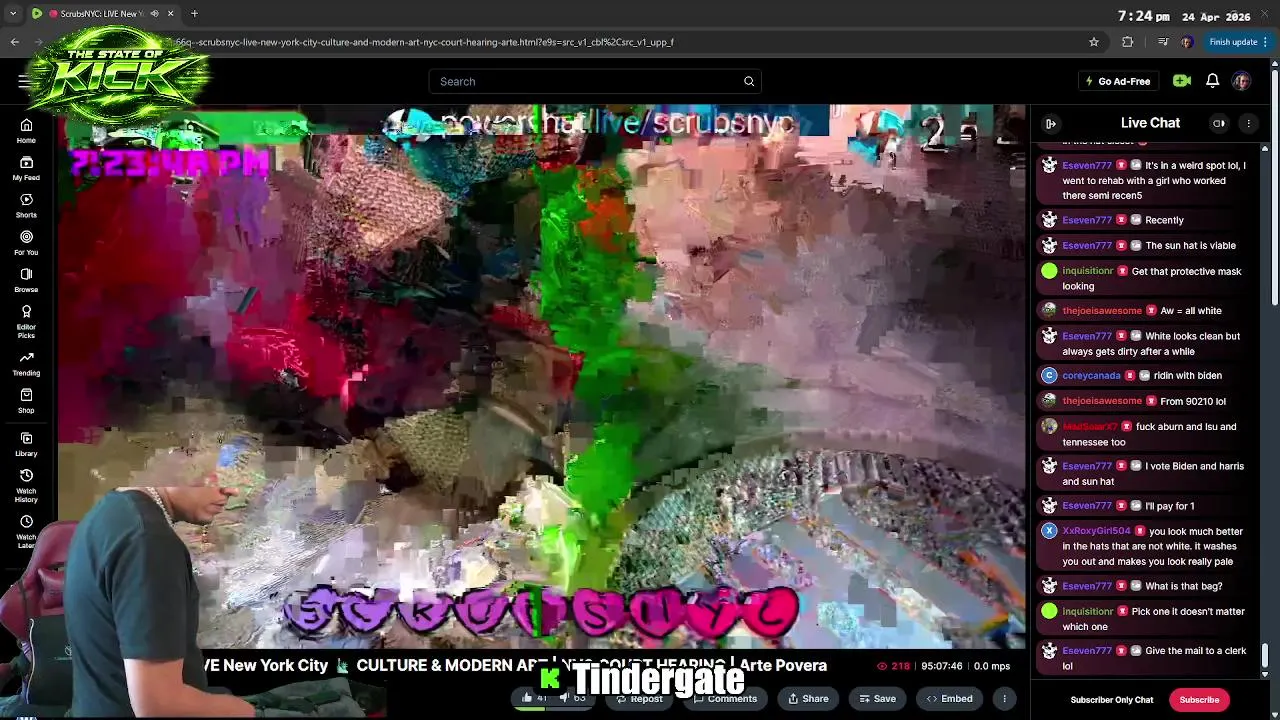Click the Live Chat scrollbar
This screenshot has height=720, width=1280.
pos(1265,655)
